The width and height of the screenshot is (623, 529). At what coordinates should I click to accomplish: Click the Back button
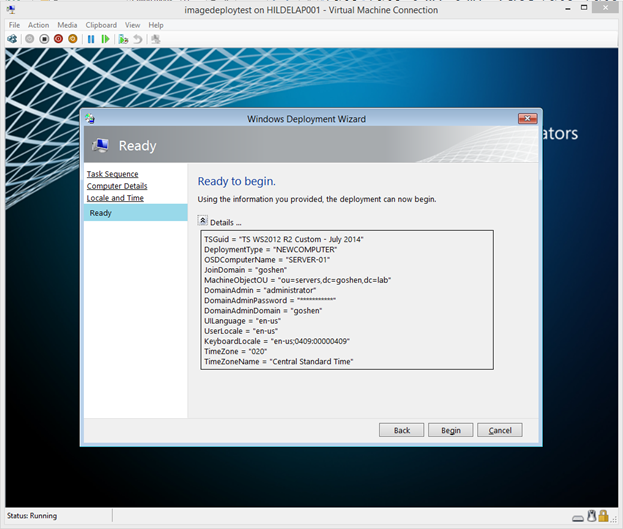pos(401,430)
